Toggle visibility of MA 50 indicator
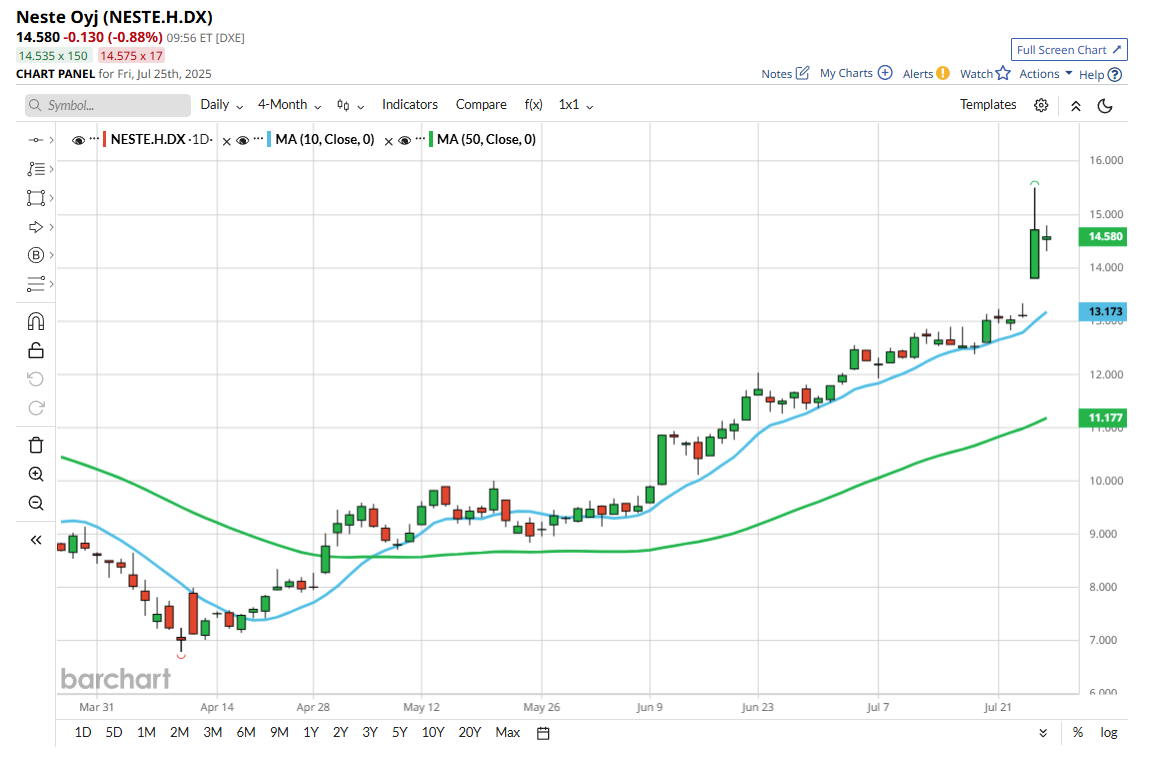This screenshot has width=1174, height=765. point(404,140)
